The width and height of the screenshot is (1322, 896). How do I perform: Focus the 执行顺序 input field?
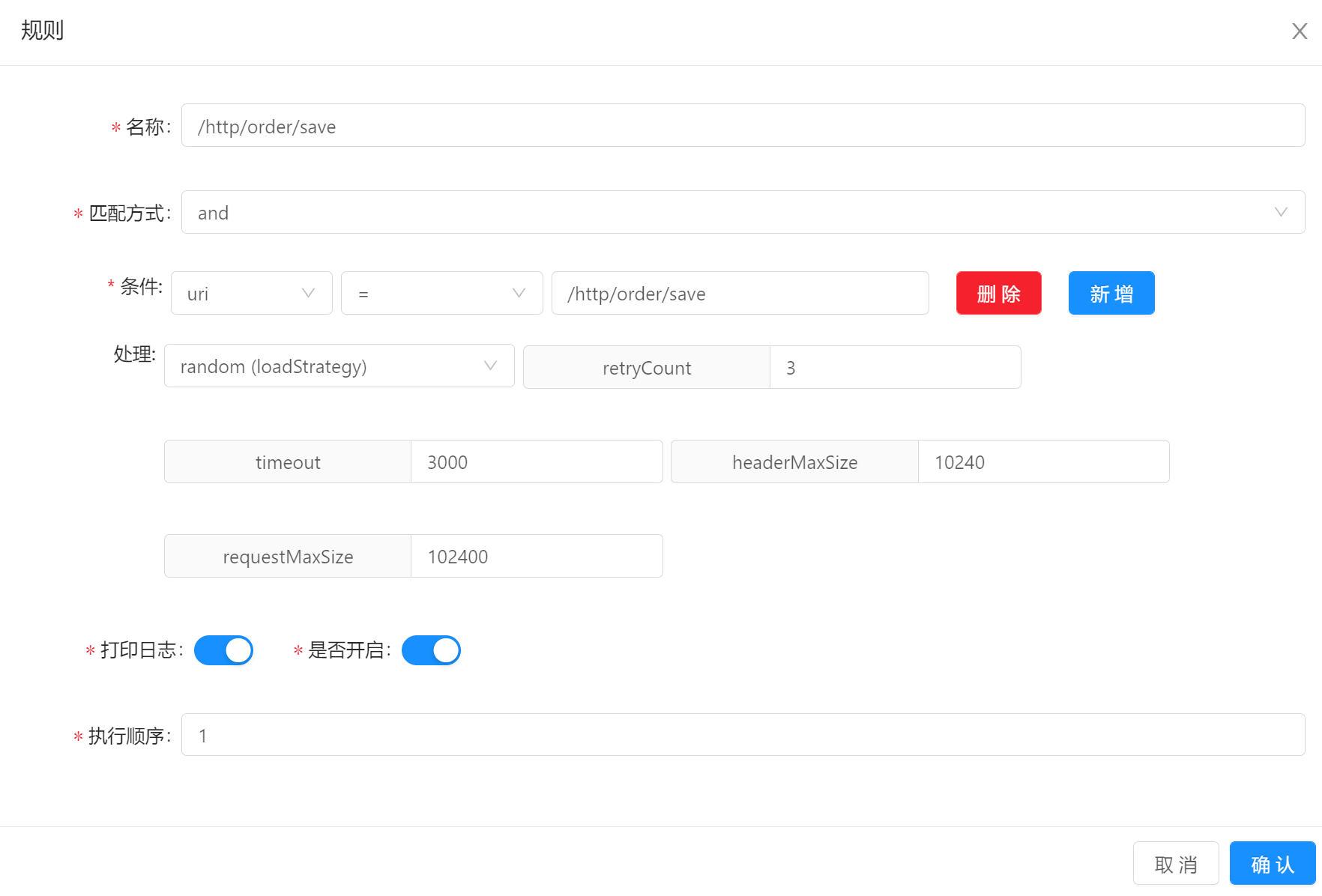742,735
